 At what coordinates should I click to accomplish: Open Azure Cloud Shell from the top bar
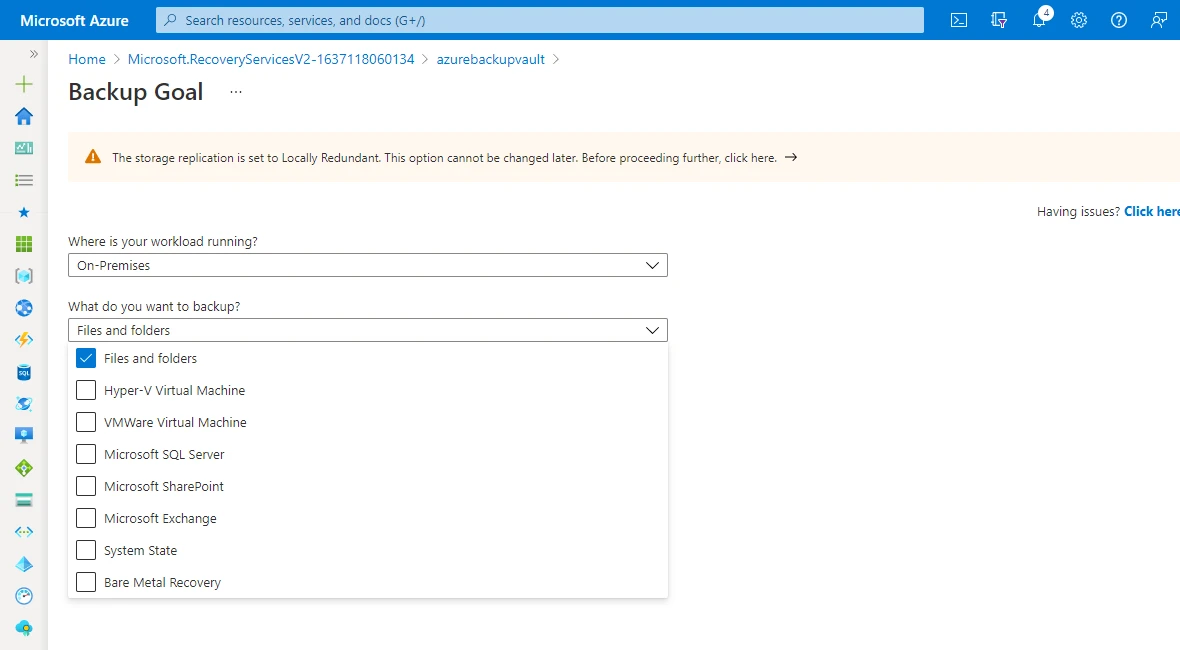[958, 20]
